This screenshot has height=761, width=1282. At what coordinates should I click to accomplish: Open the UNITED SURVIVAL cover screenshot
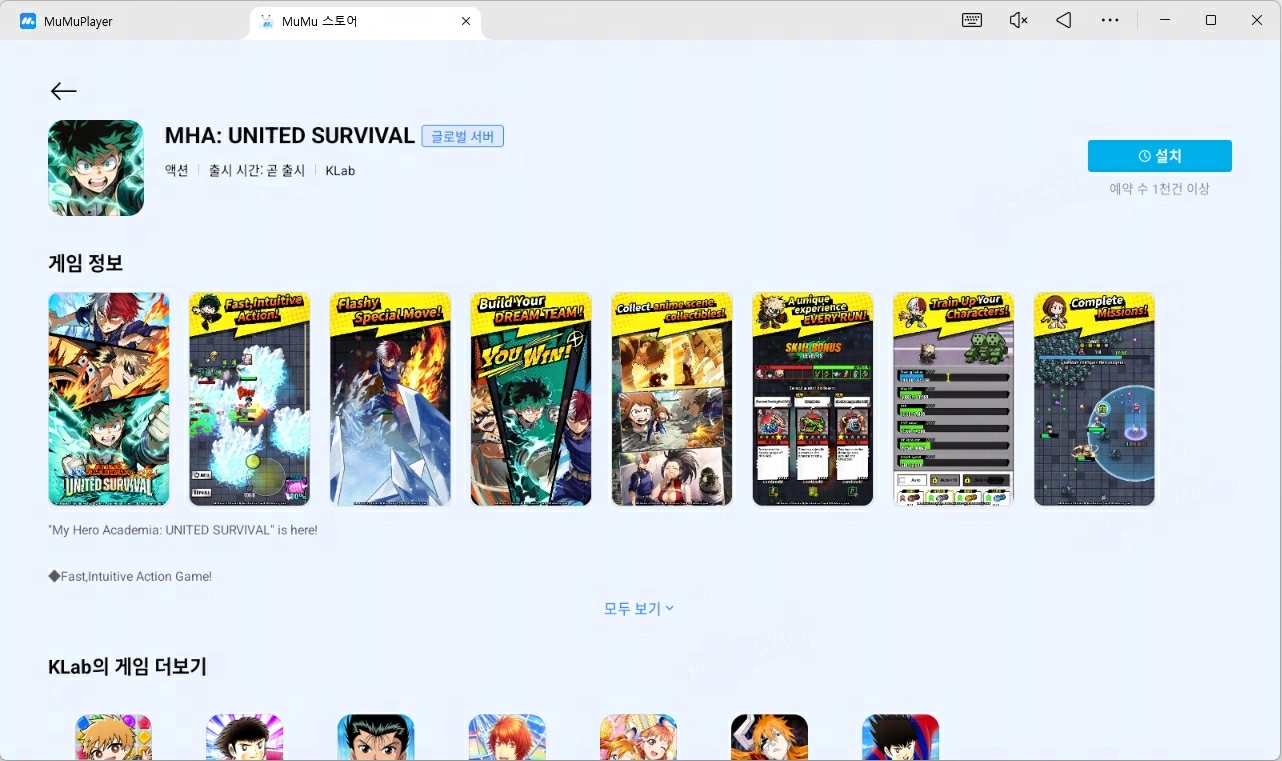coord(109,399)
